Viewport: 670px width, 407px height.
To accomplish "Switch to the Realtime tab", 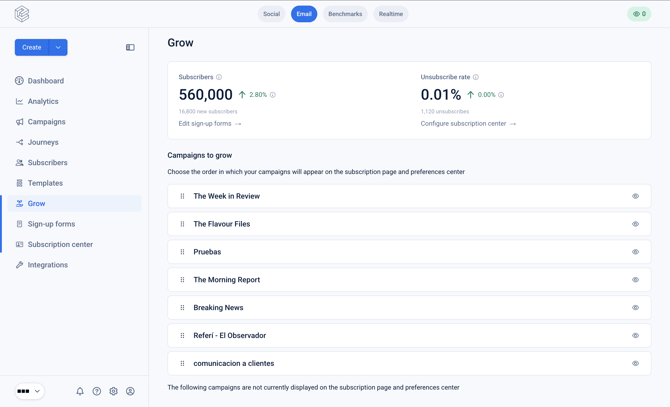I will [391, 14].
